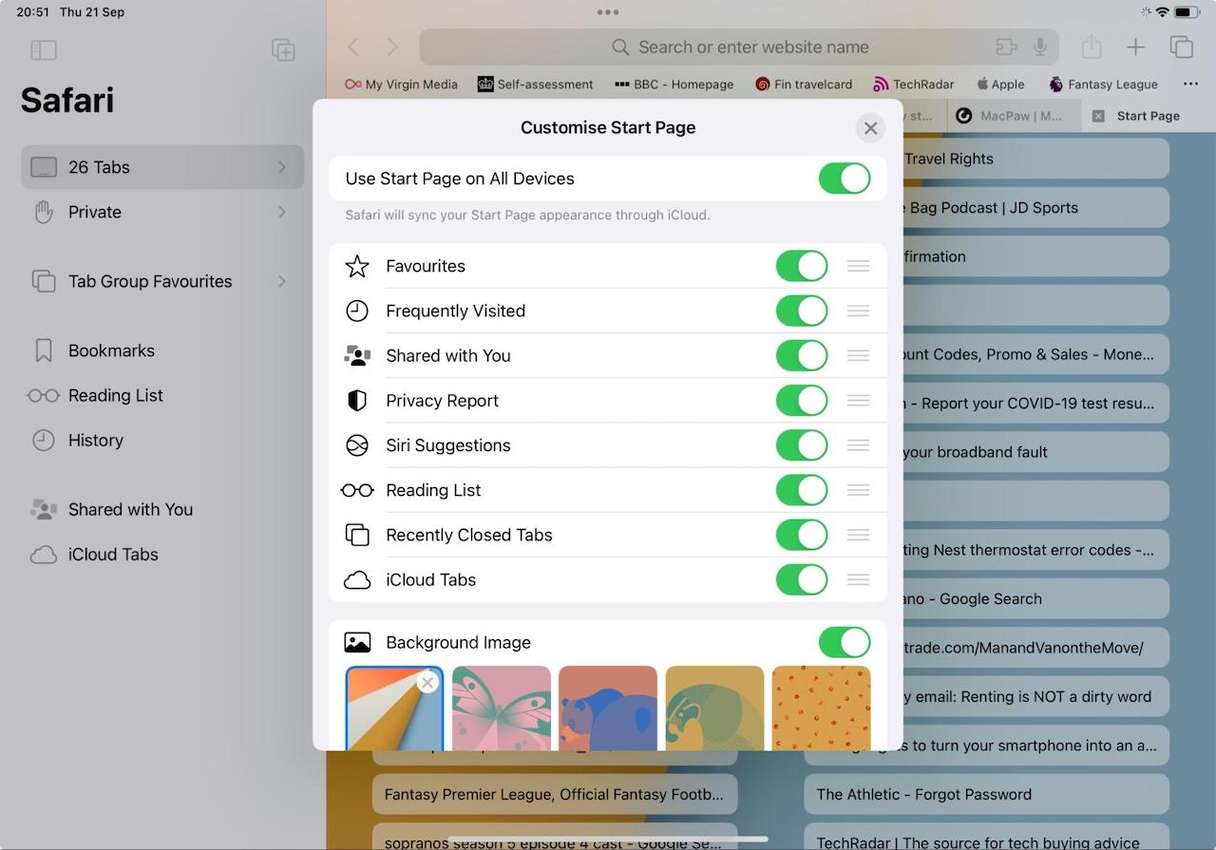The height and width of the screenshot is (850, 1216).
Task: Go back with the back arrow
Action: 353,47
